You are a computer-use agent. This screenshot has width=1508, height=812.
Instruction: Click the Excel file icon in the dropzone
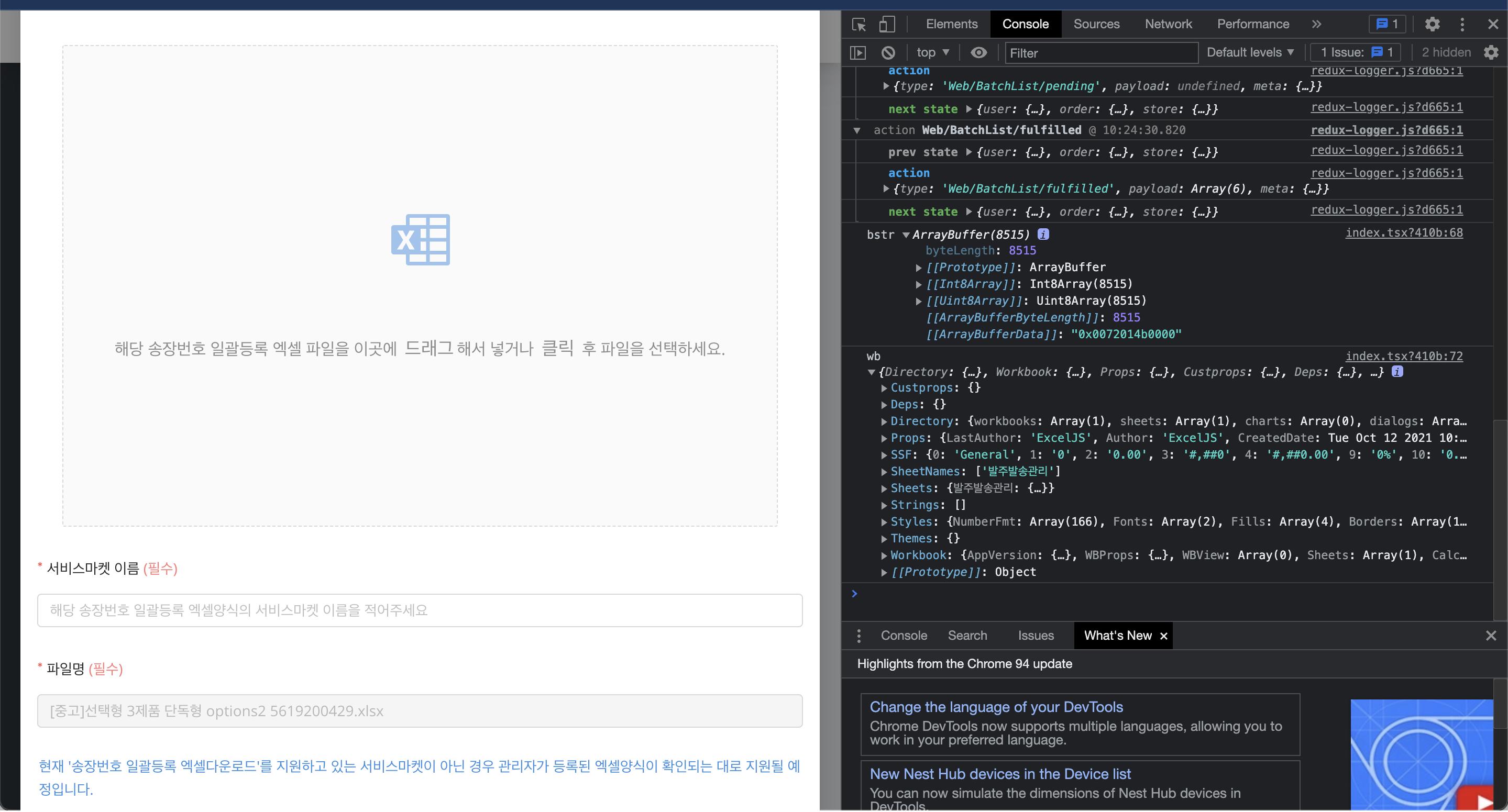(x=420, y=240)
